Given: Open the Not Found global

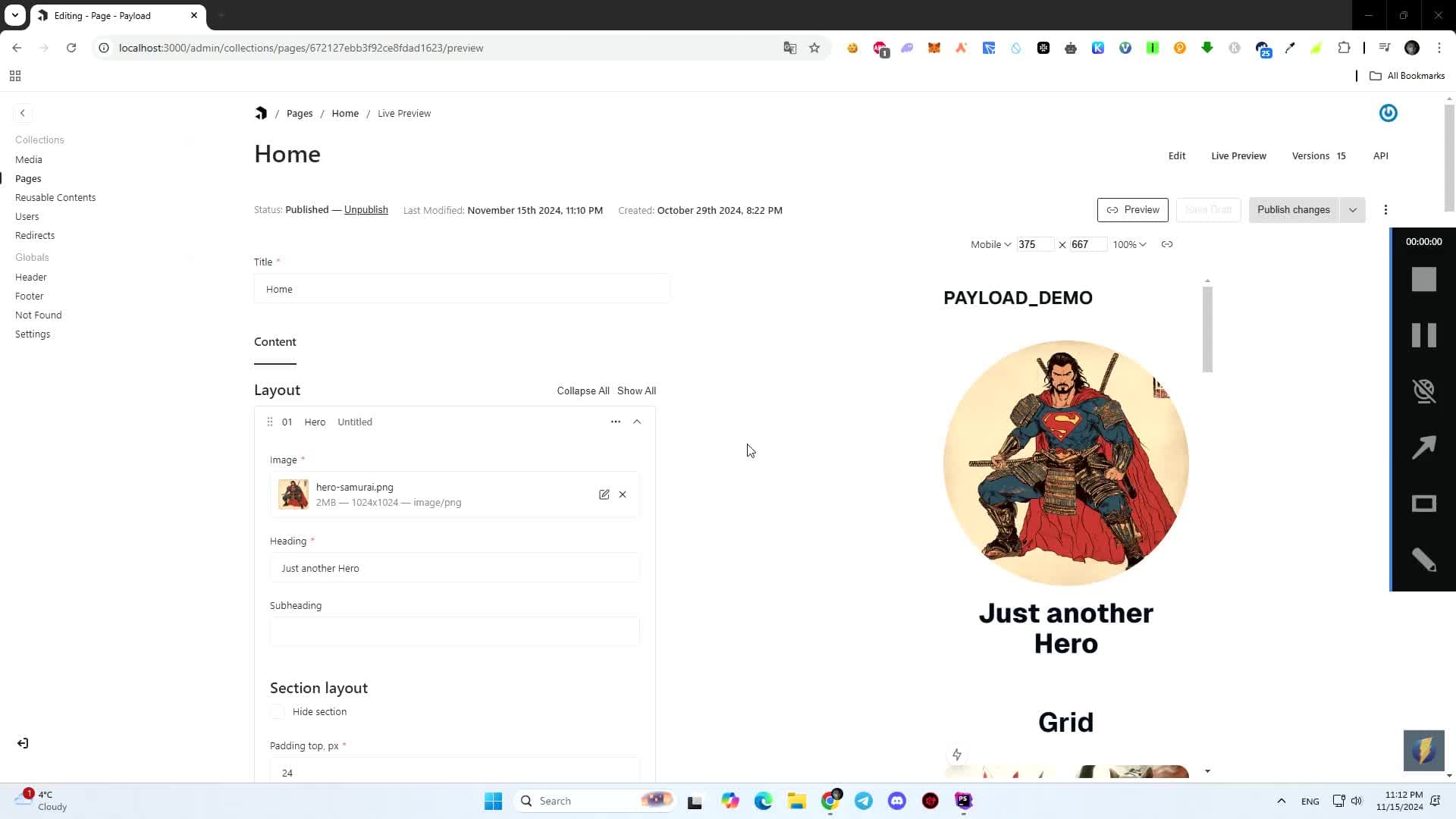Looking at the screenshot, I should coord(39,315).
